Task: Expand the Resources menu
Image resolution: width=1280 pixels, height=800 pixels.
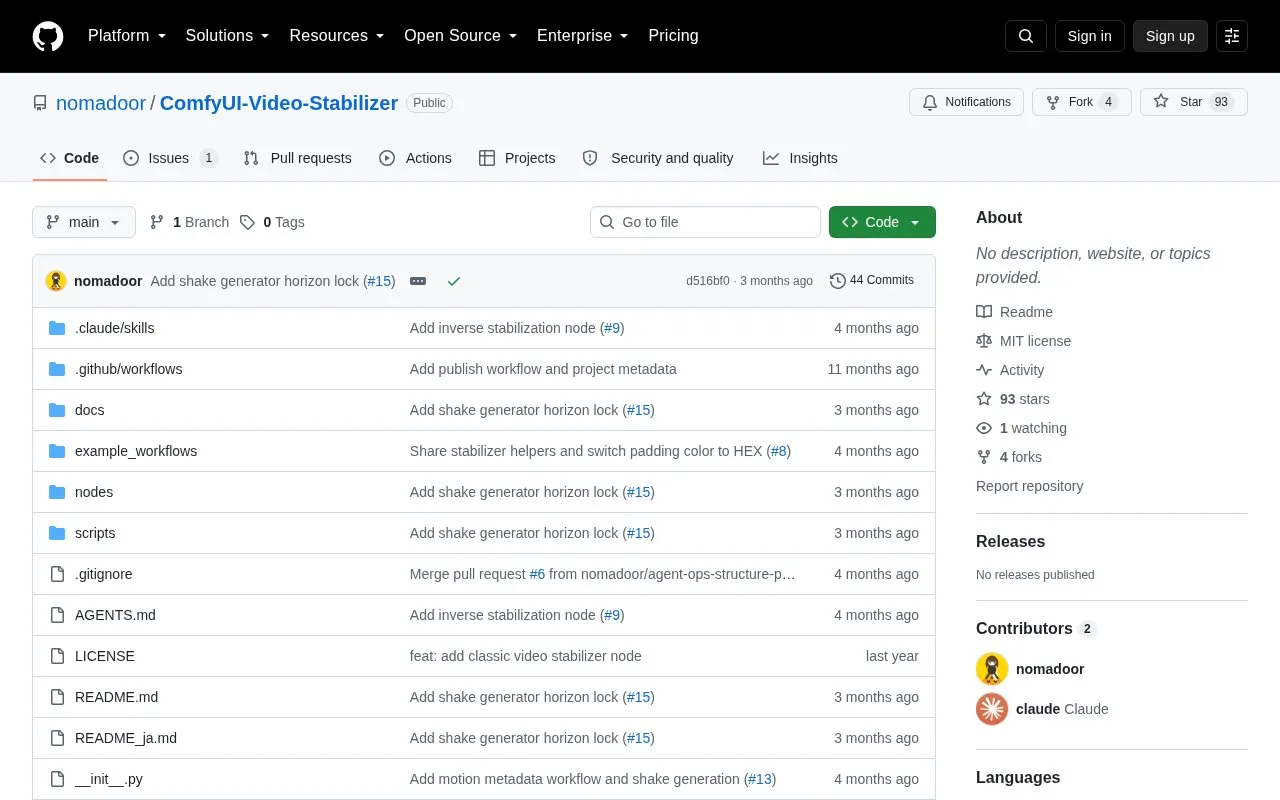Action: pos(337,36)
